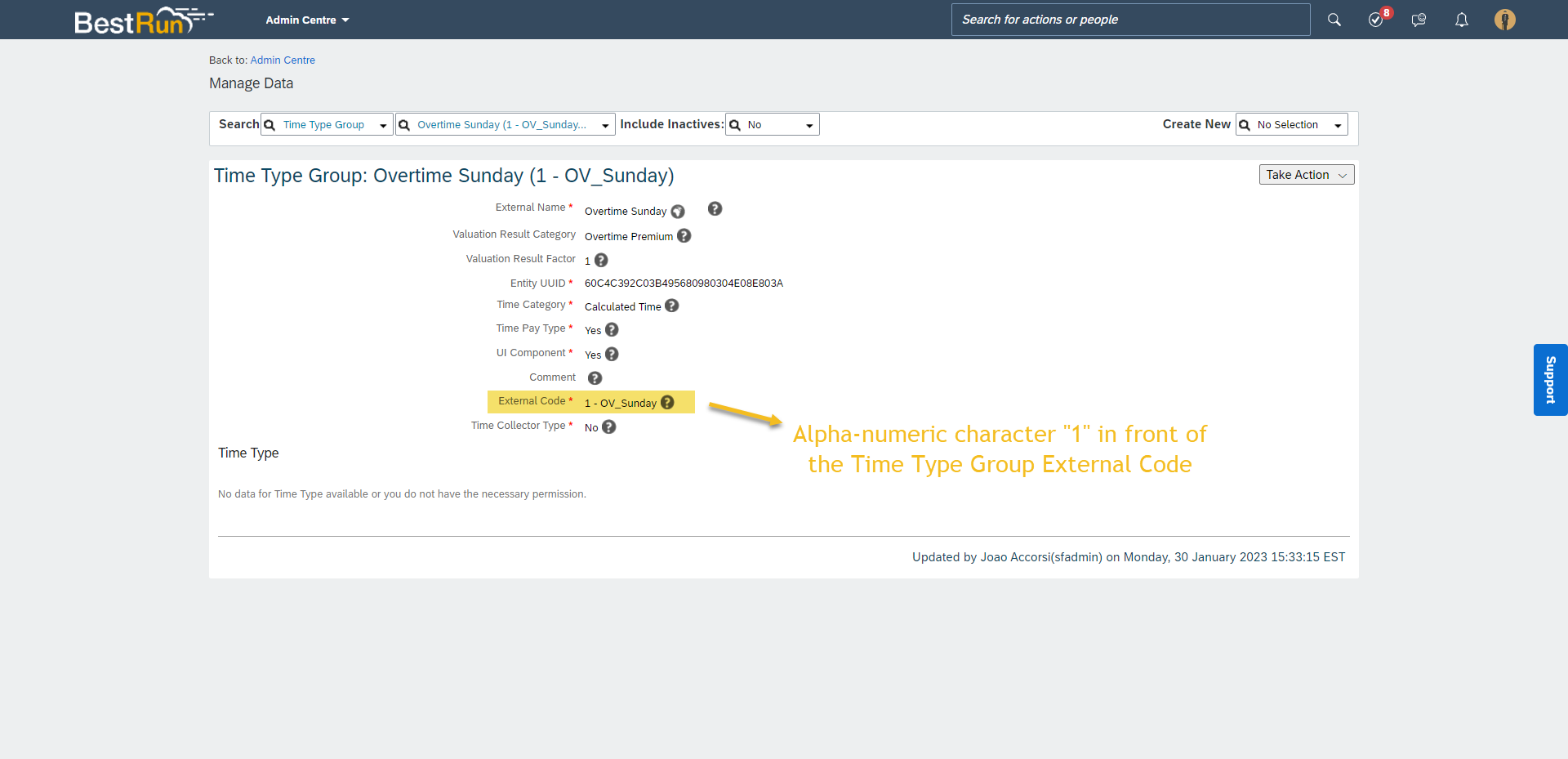The height and width of the screenshot is (759, 1568).
Task: Open the Admin Centre navigation menu
Action: [x=307, y=20]
